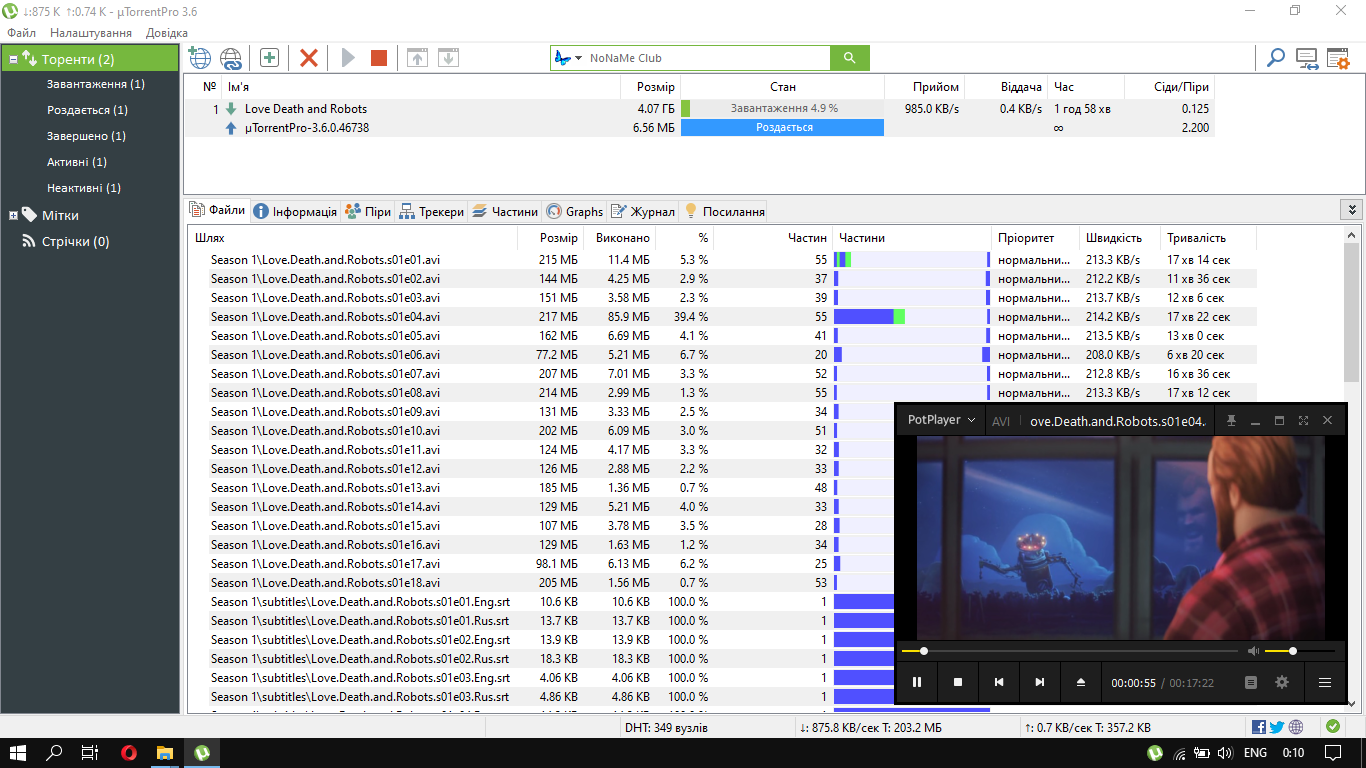
Task: Switch to the Частини tab
Action: pyautogui.click(x=505, y=211)
